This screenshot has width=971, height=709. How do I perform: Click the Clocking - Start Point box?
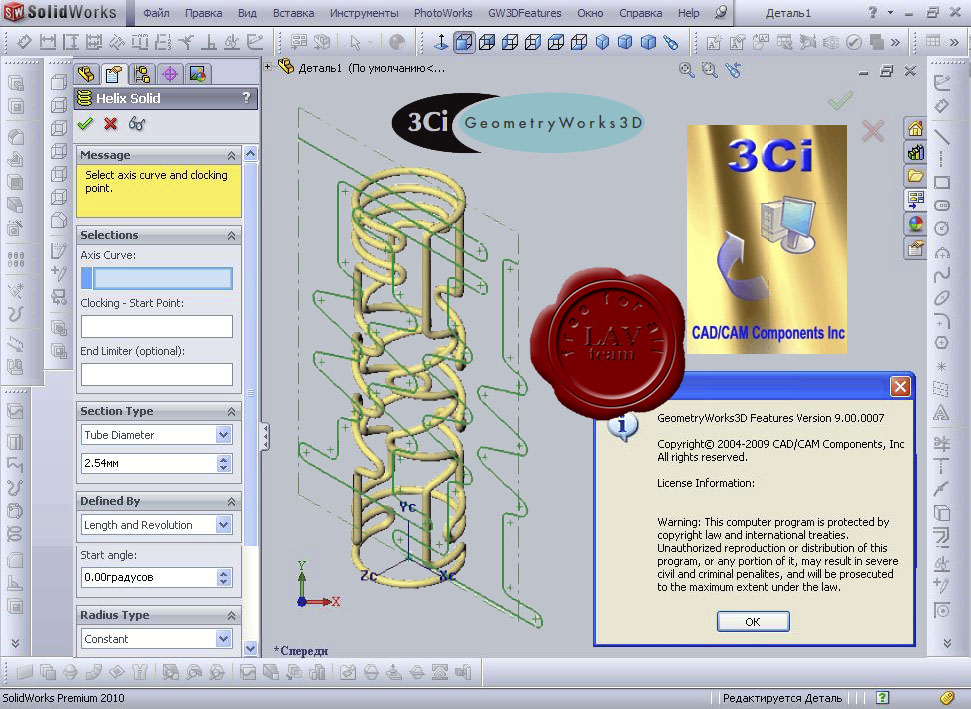[157, 326]
